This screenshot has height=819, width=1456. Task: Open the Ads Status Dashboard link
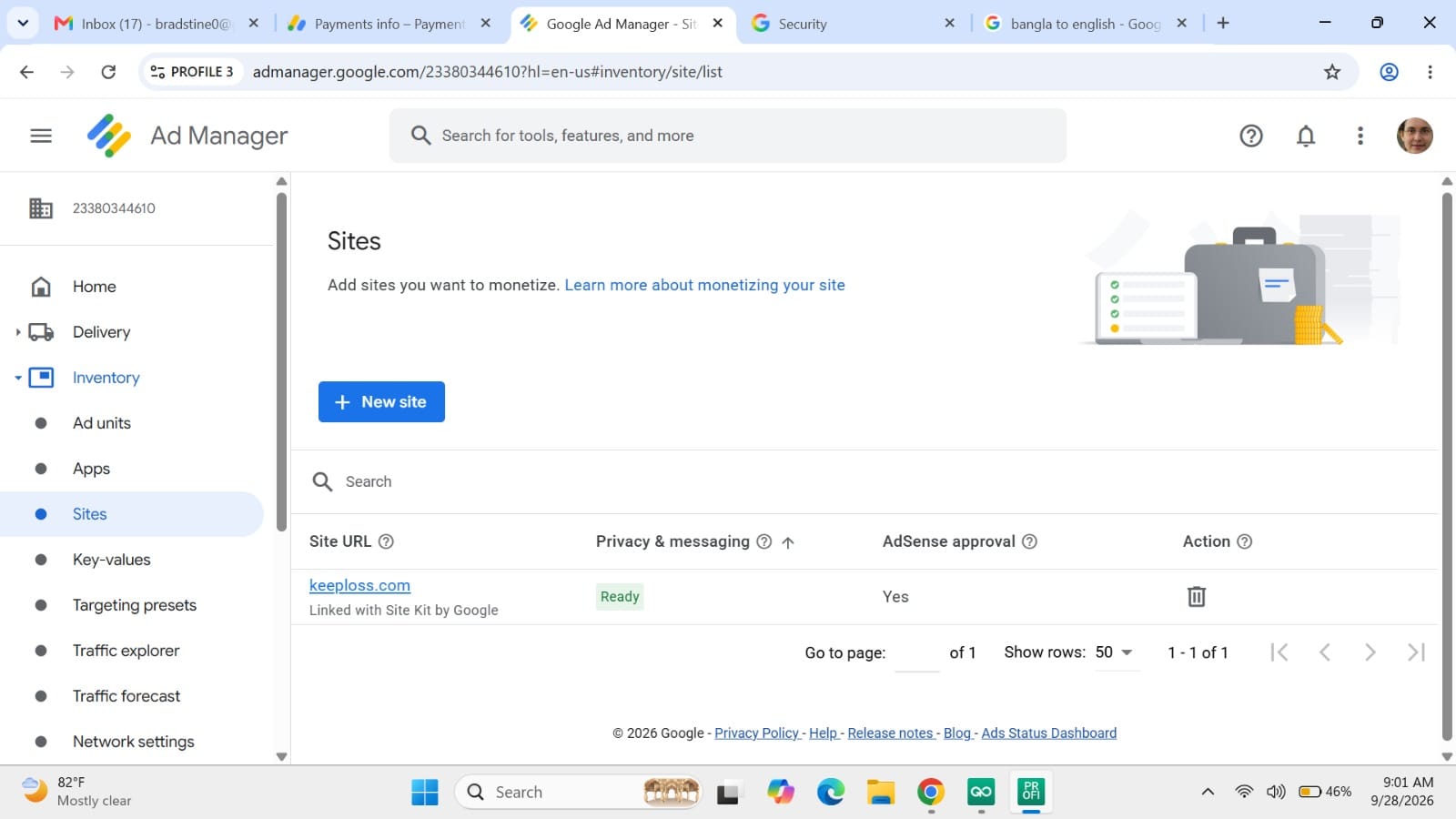coord(1048,733)
